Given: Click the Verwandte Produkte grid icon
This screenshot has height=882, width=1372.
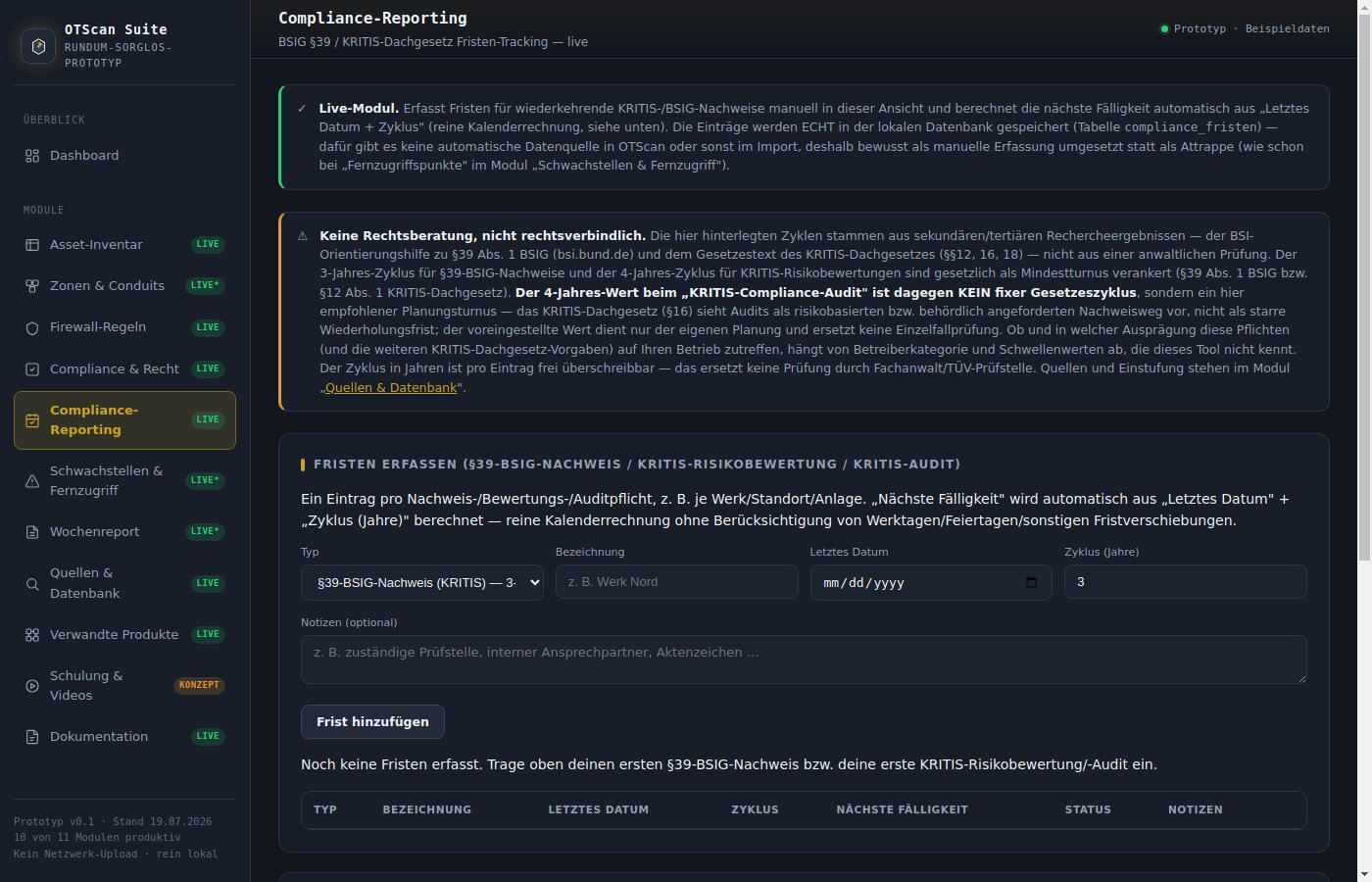Looking at the screenshot, I should pos(32,635).
